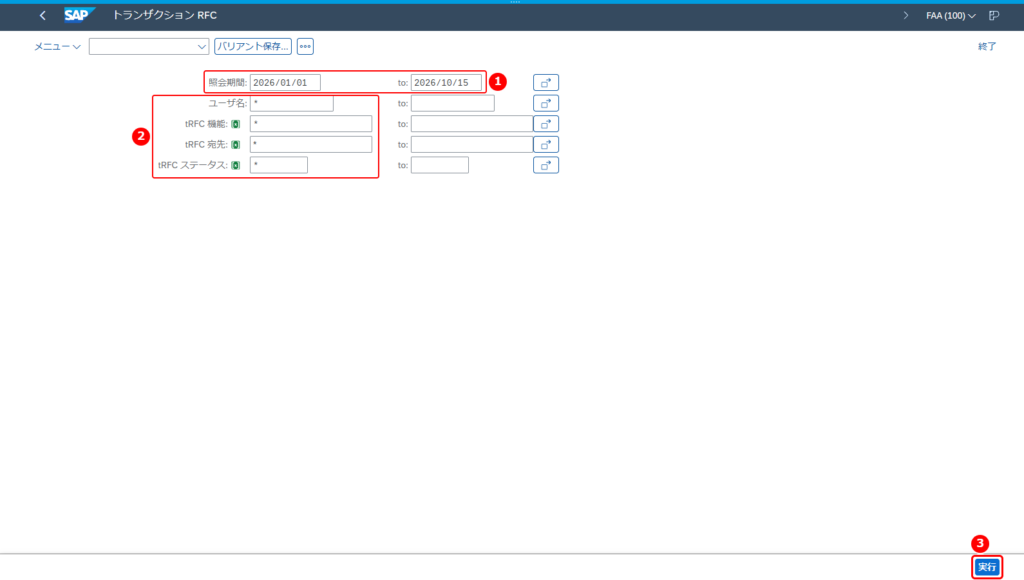Show more toolbar actions via the three-dots button
This screenshot has width=1024, height=580.
305,46
